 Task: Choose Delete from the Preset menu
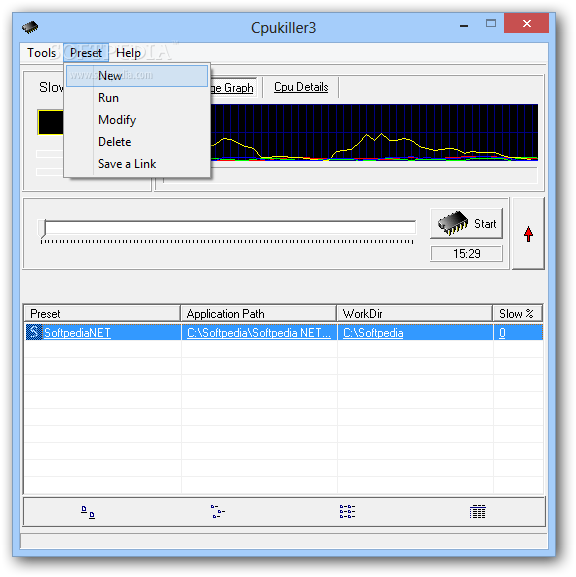pos(137,142)
